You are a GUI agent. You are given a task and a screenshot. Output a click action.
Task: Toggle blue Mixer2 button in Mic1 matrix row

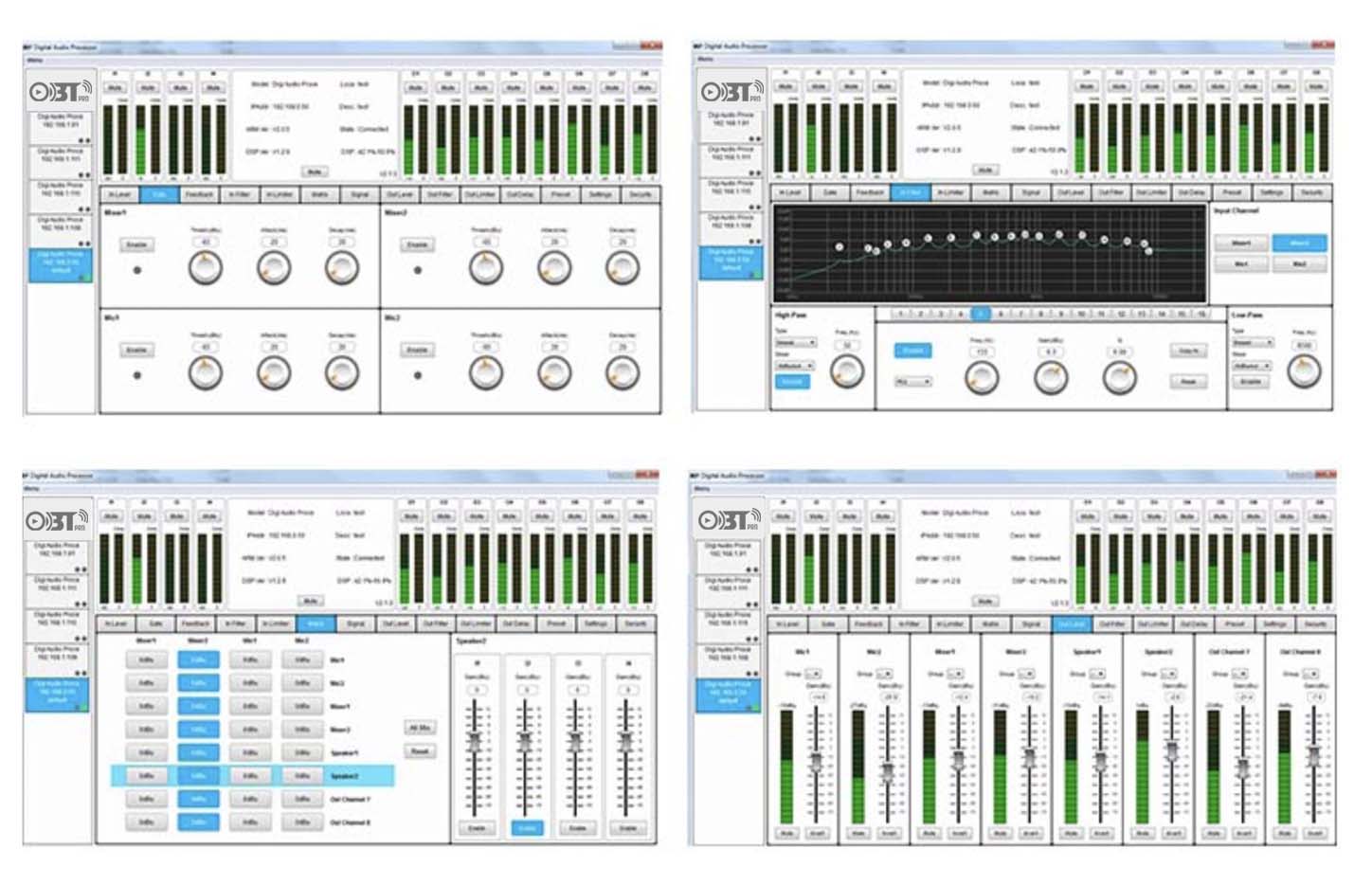(x=198, y=659)
